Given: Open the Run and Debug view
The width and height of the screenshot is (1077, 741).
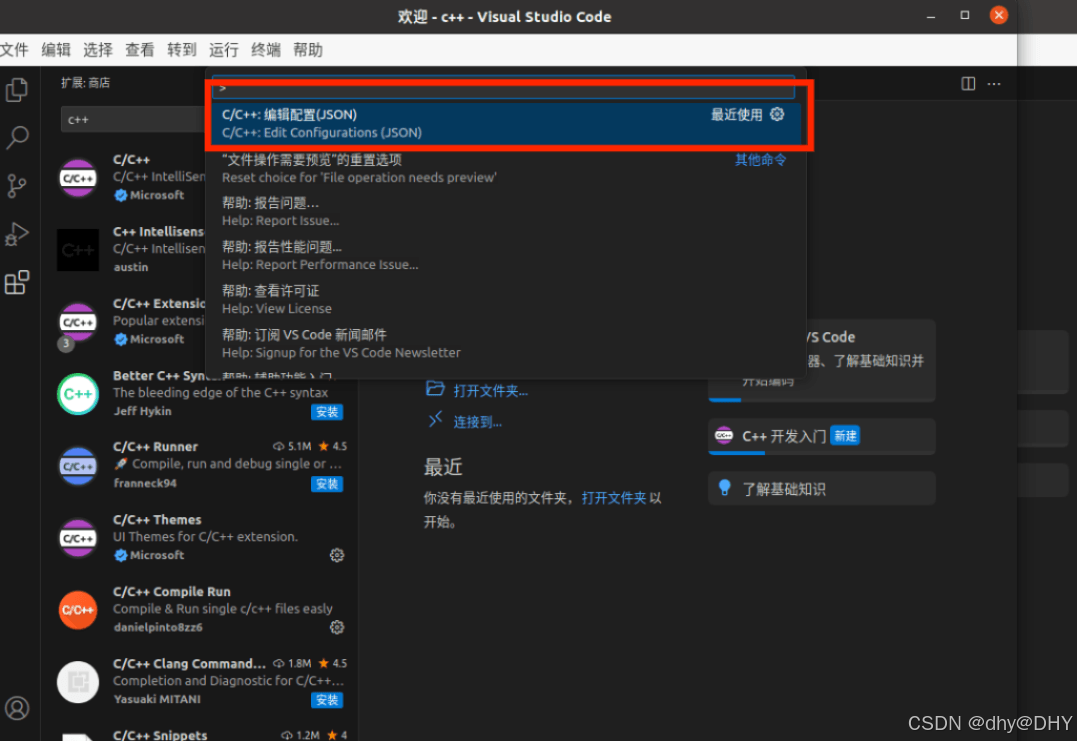Looking at the screenshot, I should coord(16,234).
